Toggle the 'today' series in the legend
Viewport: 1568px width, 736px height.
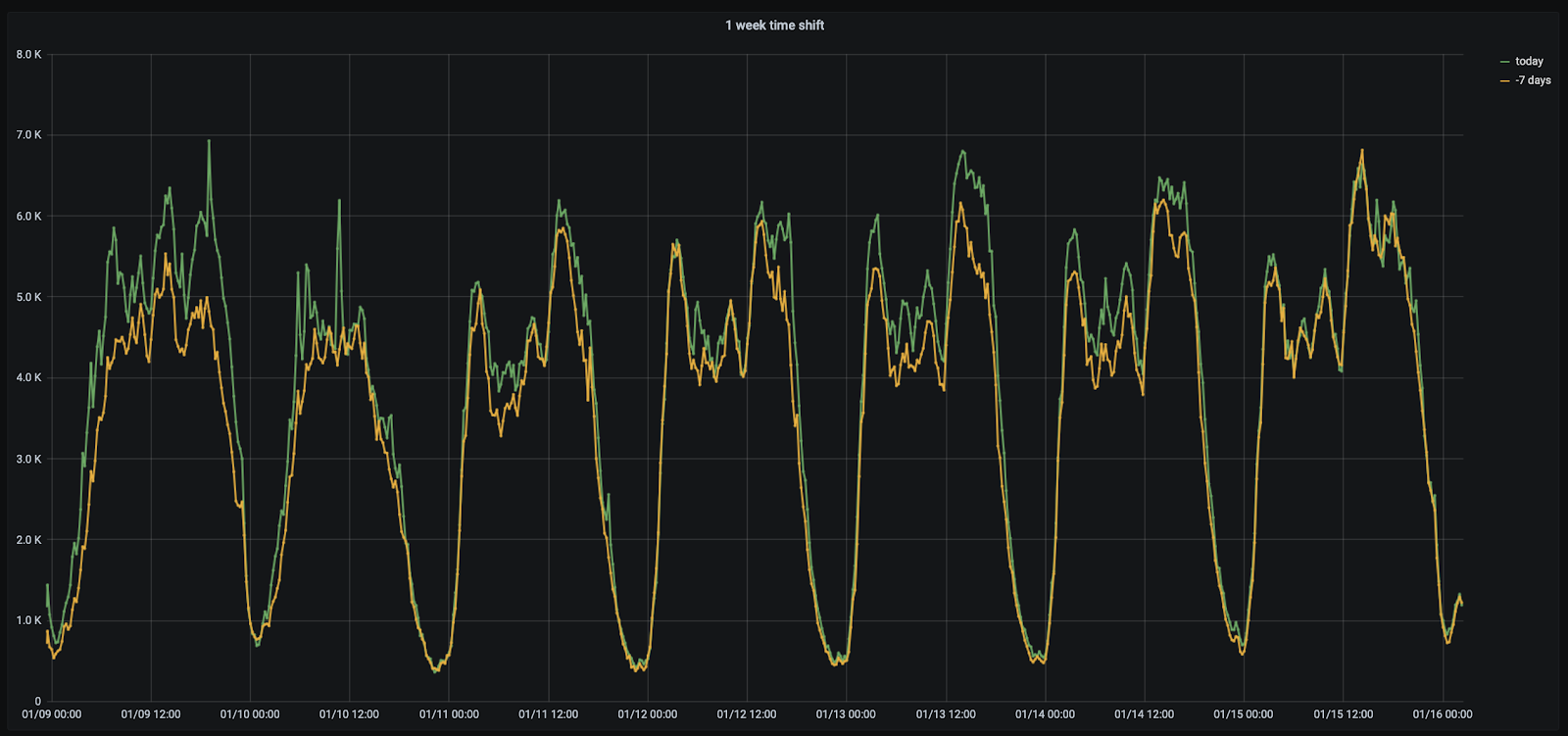(x=1528, y=61)
